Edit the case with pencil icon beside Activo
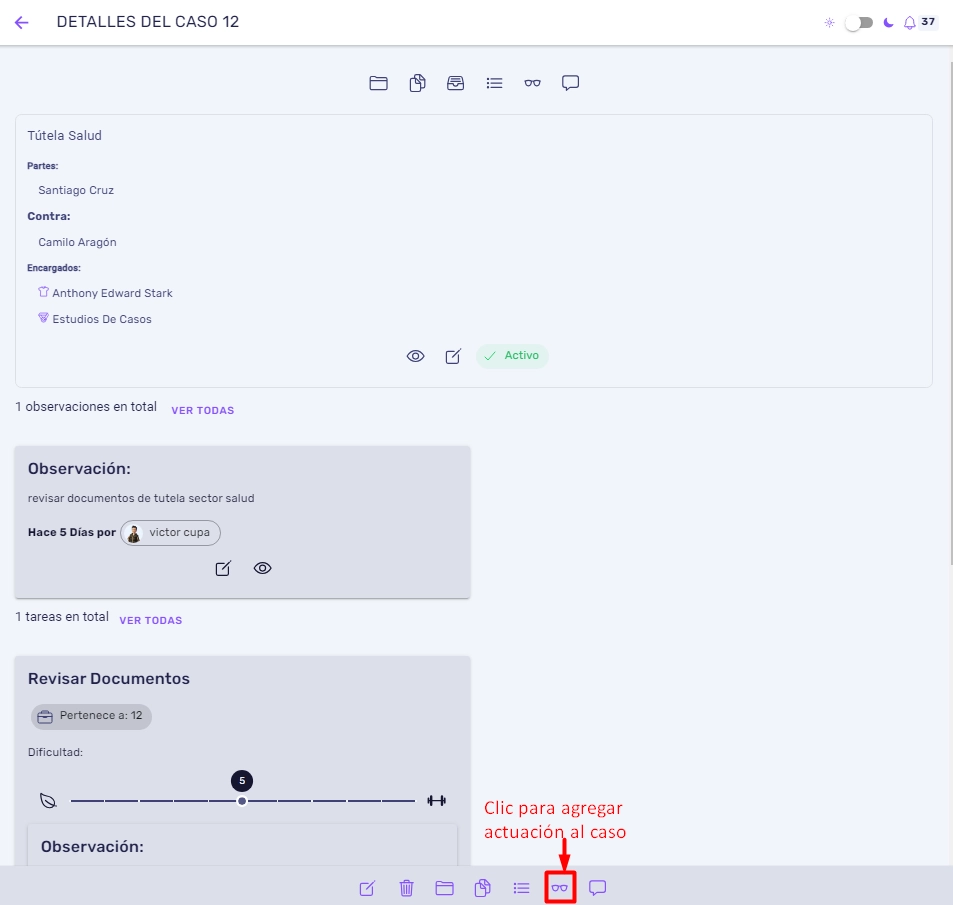Image resolution: width=953 pixels, height=905 pixels. point(453,356)
